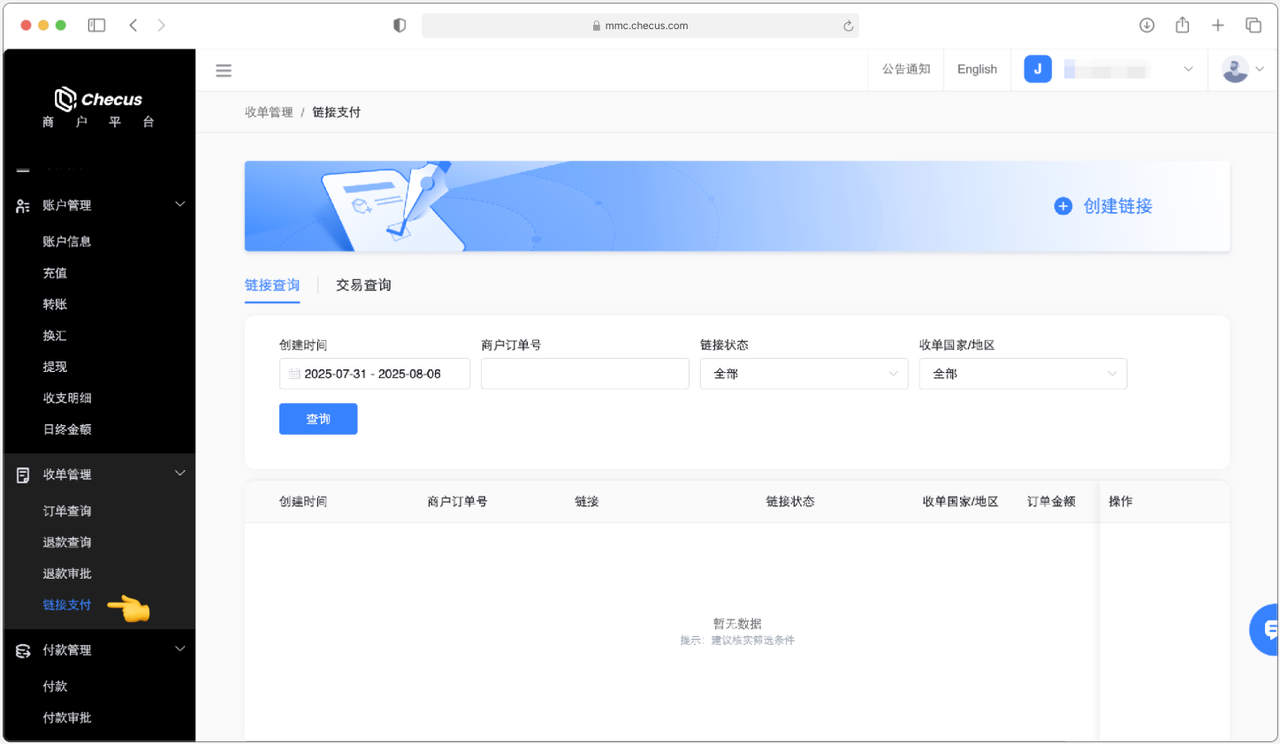Switch language via English link
This screenshot has height=744, width=1280.
976,69
